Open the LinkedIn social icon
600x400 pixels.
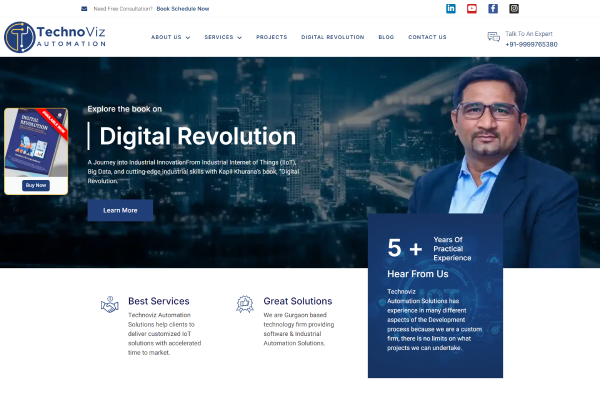(451, 8)
